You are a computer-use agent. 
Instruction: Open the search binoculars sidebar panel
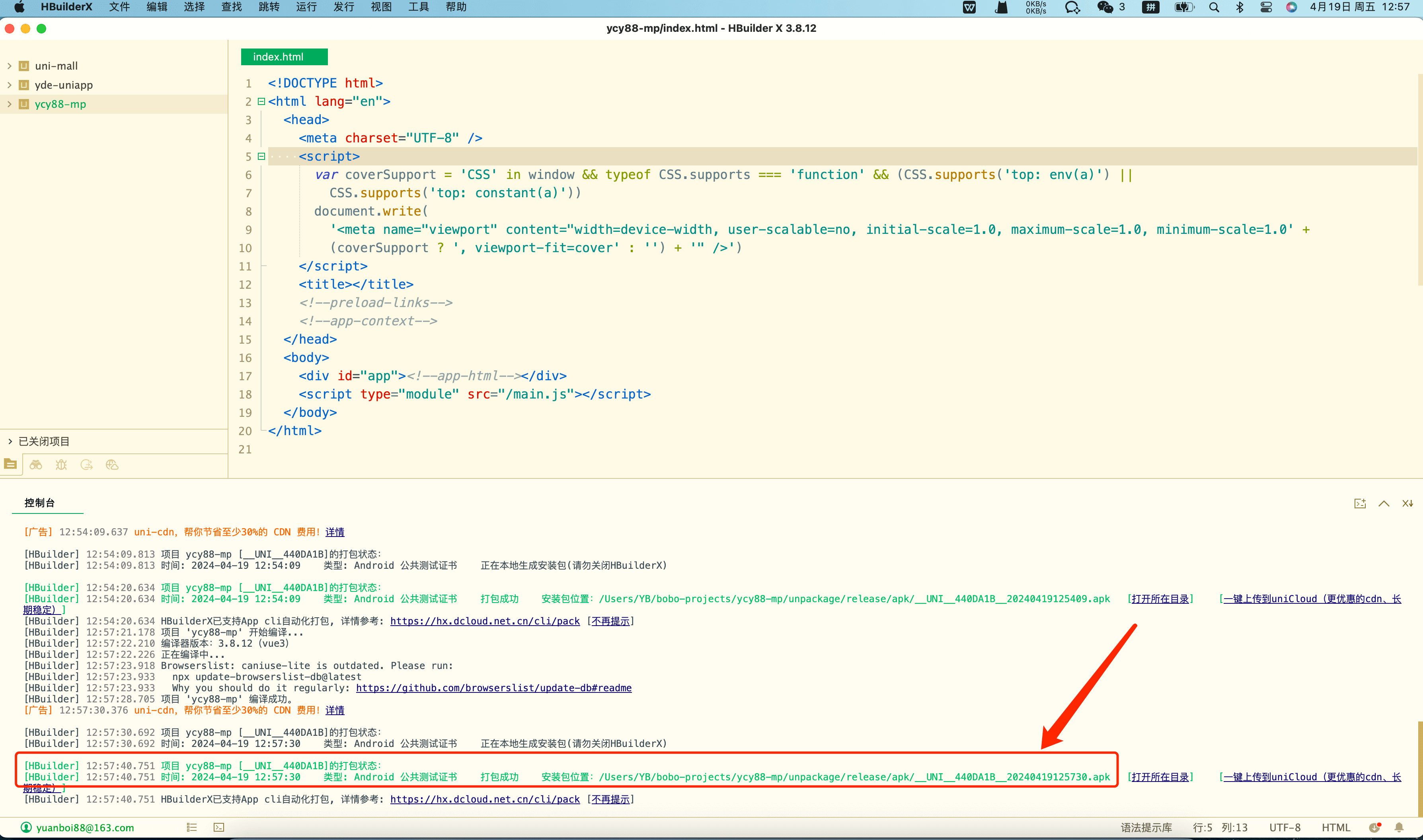click(36, 465)
